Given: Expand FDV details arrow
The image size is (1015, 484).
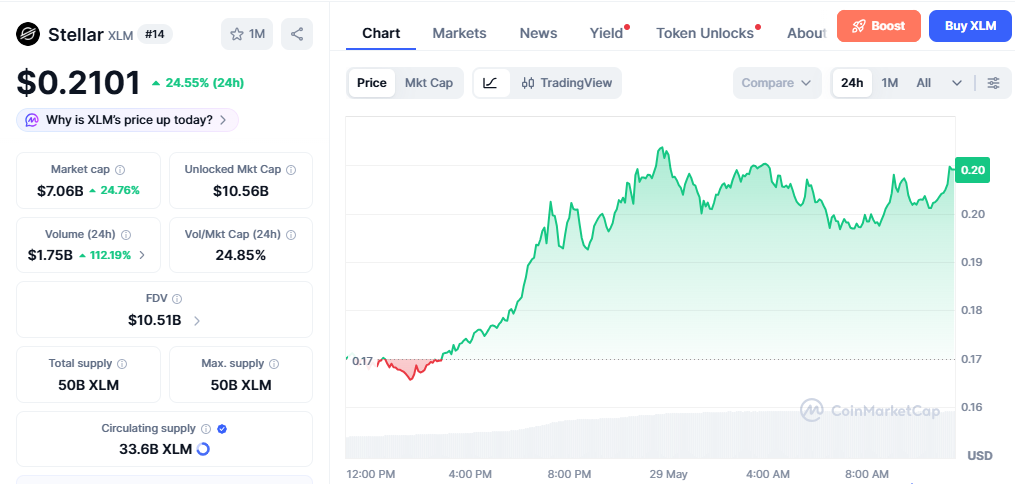Looking at the screenshot, I should pyautogui.click(x=197, y=320).
